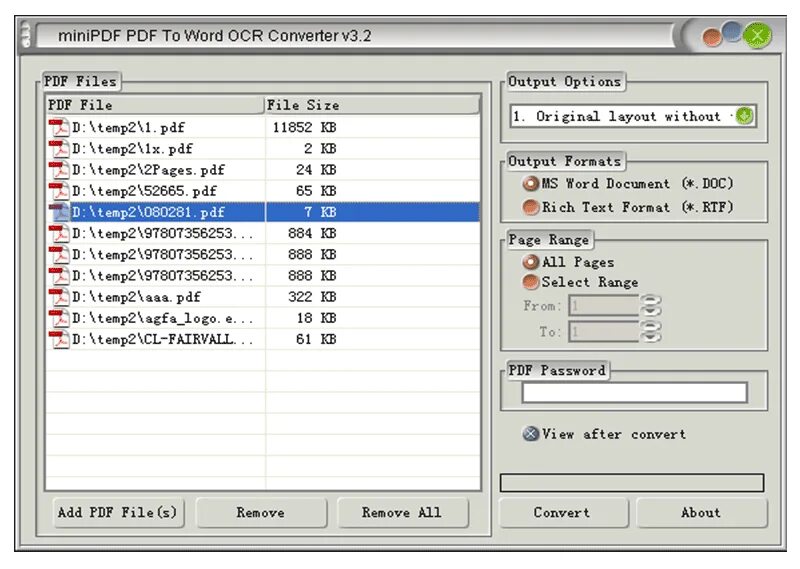Image resolution: width=800 pixels, height=569 pixels.
Task: Click the conversion progress bar
Action: tap(632, 483)
